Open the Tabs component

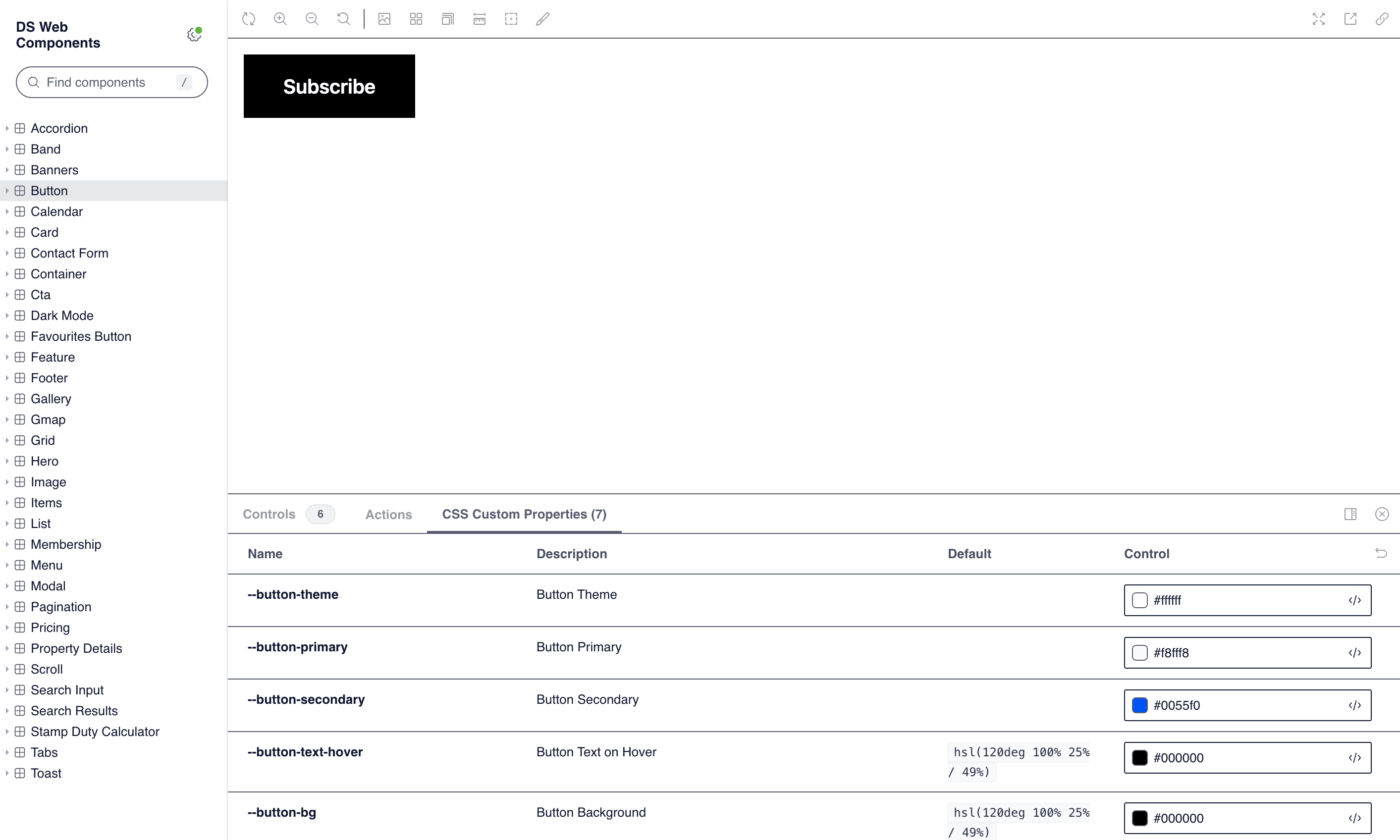tap(44, 752)
